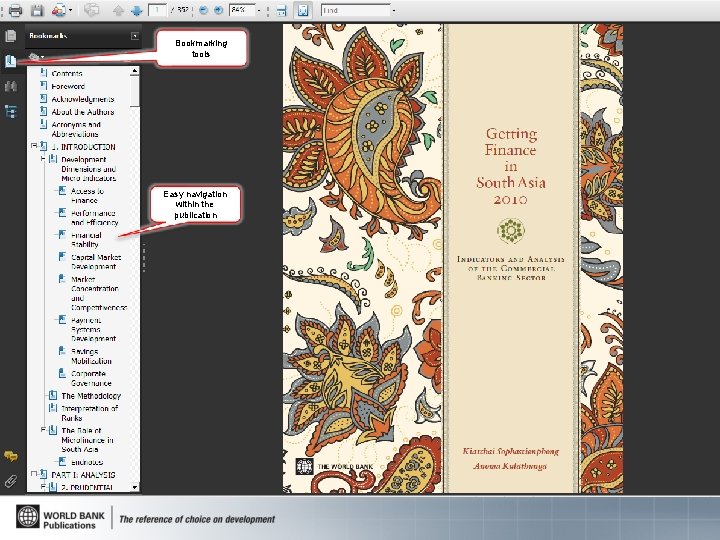Open the Model Tree panel icon
Viewport: 720px width, 540px height.
pos(11,111)
